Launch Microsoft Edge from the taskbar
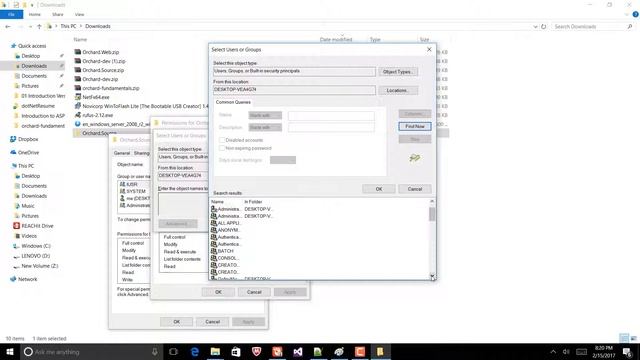 coord(195,352)
